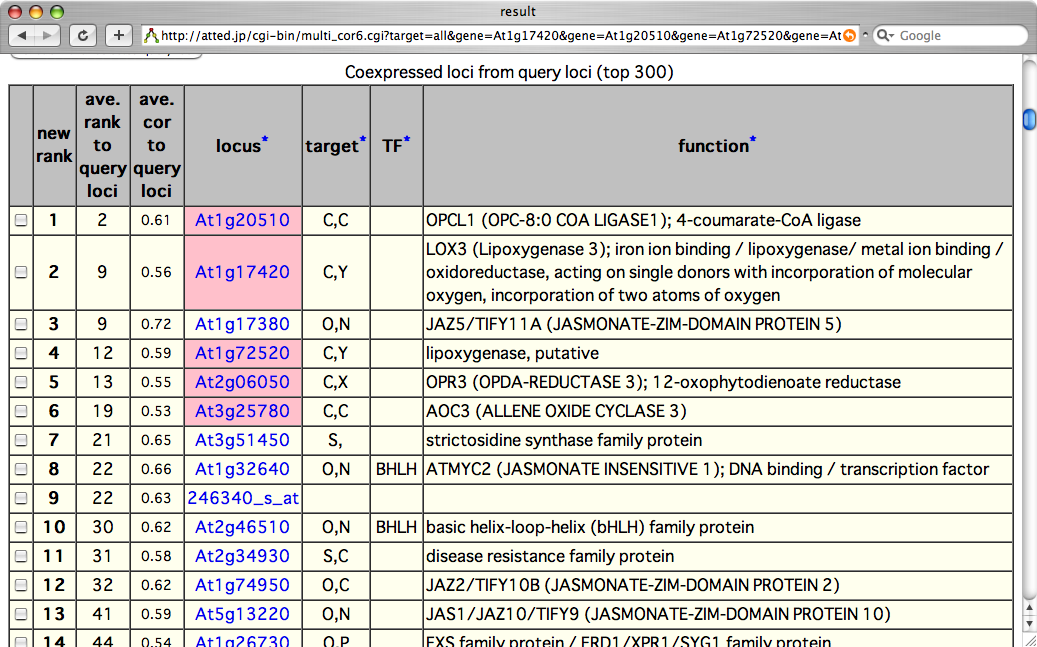This screenshot has width=1037, height=647.
Task: Click the browser Back arrow button
Action: 24,36
